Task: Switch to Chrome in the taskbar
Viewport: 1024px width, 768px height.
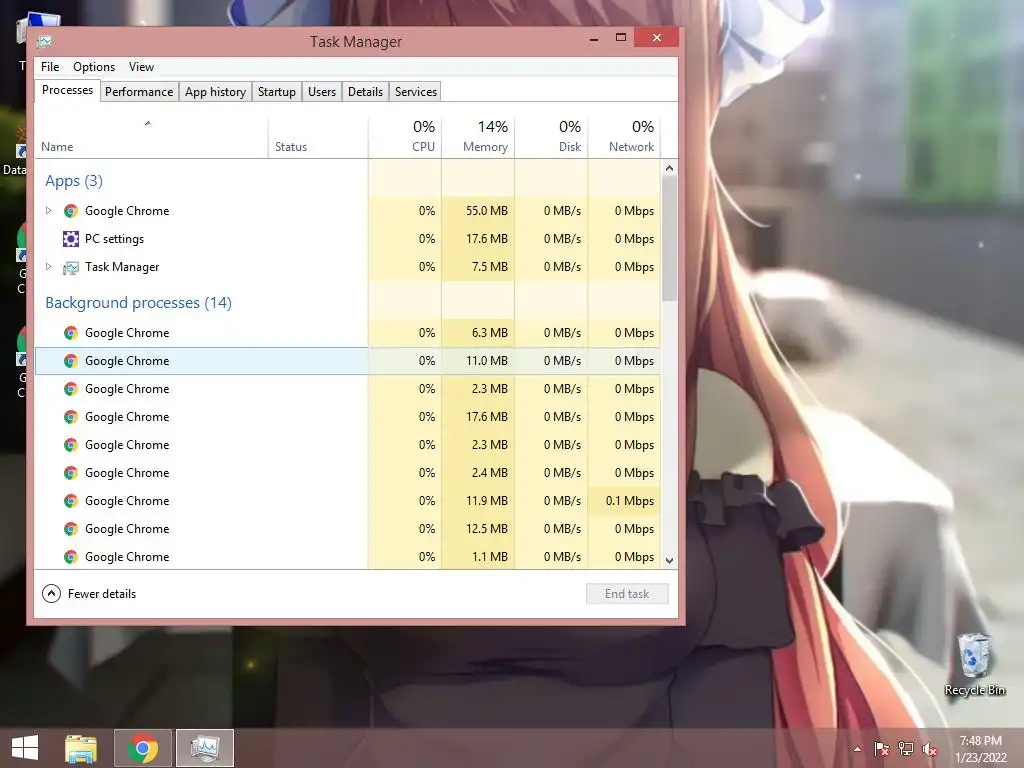Action: 143,748
